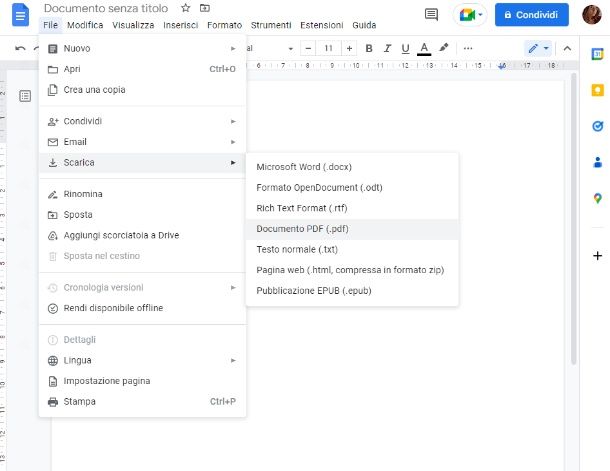Viewport: 610px width, 471px height.
Task: Open the font family dropdown arrow
Action: (290, 49)
